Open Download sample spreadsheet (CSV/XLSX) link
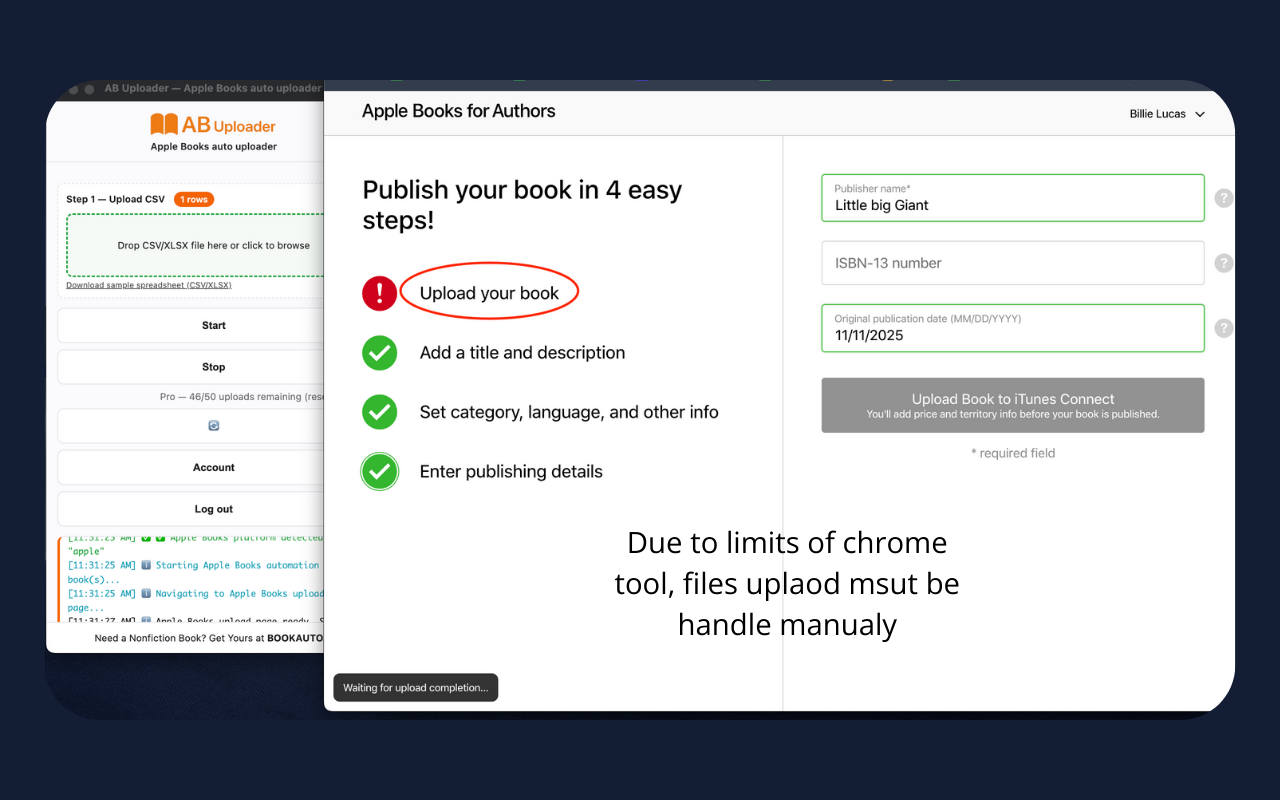 149,285
